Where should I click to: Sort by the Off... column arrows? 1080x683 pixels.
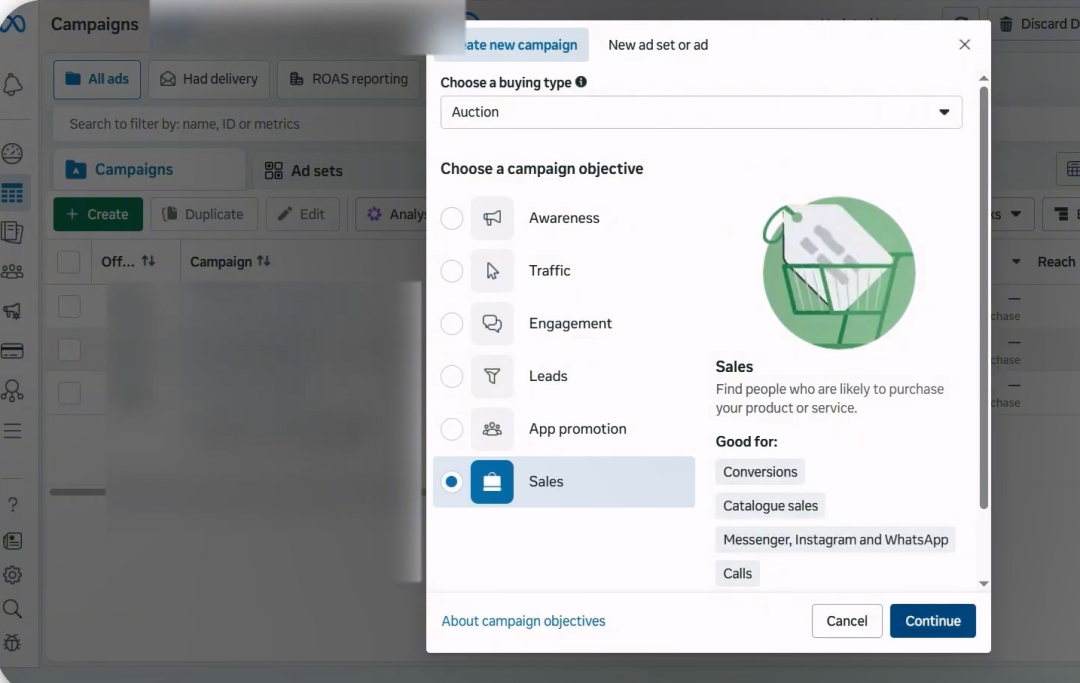tap(148, 261)
